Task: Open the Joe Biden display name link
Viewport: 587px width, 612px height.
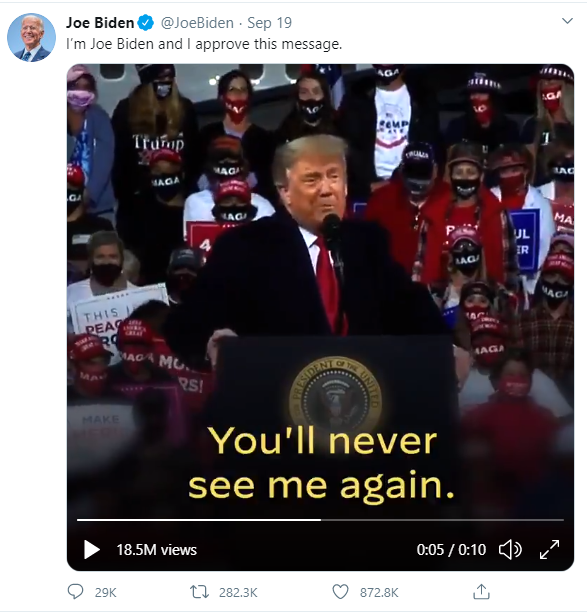Action: (100, 23)
